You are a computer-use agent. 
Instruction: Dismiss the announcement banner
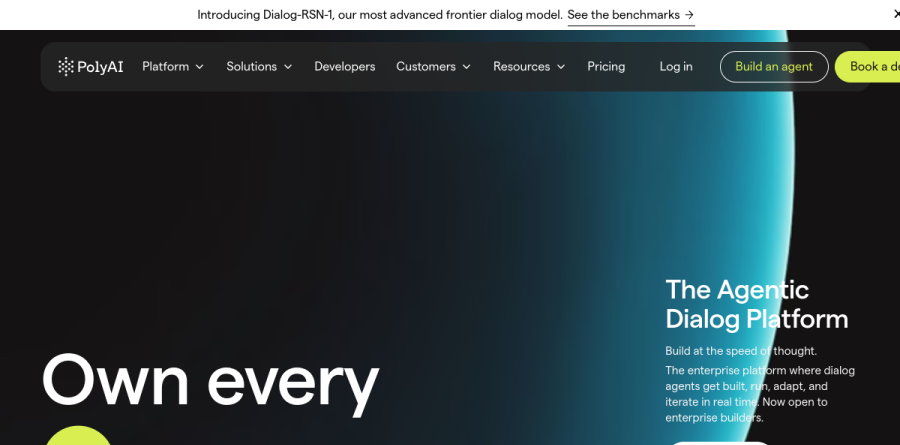(897, 14)
